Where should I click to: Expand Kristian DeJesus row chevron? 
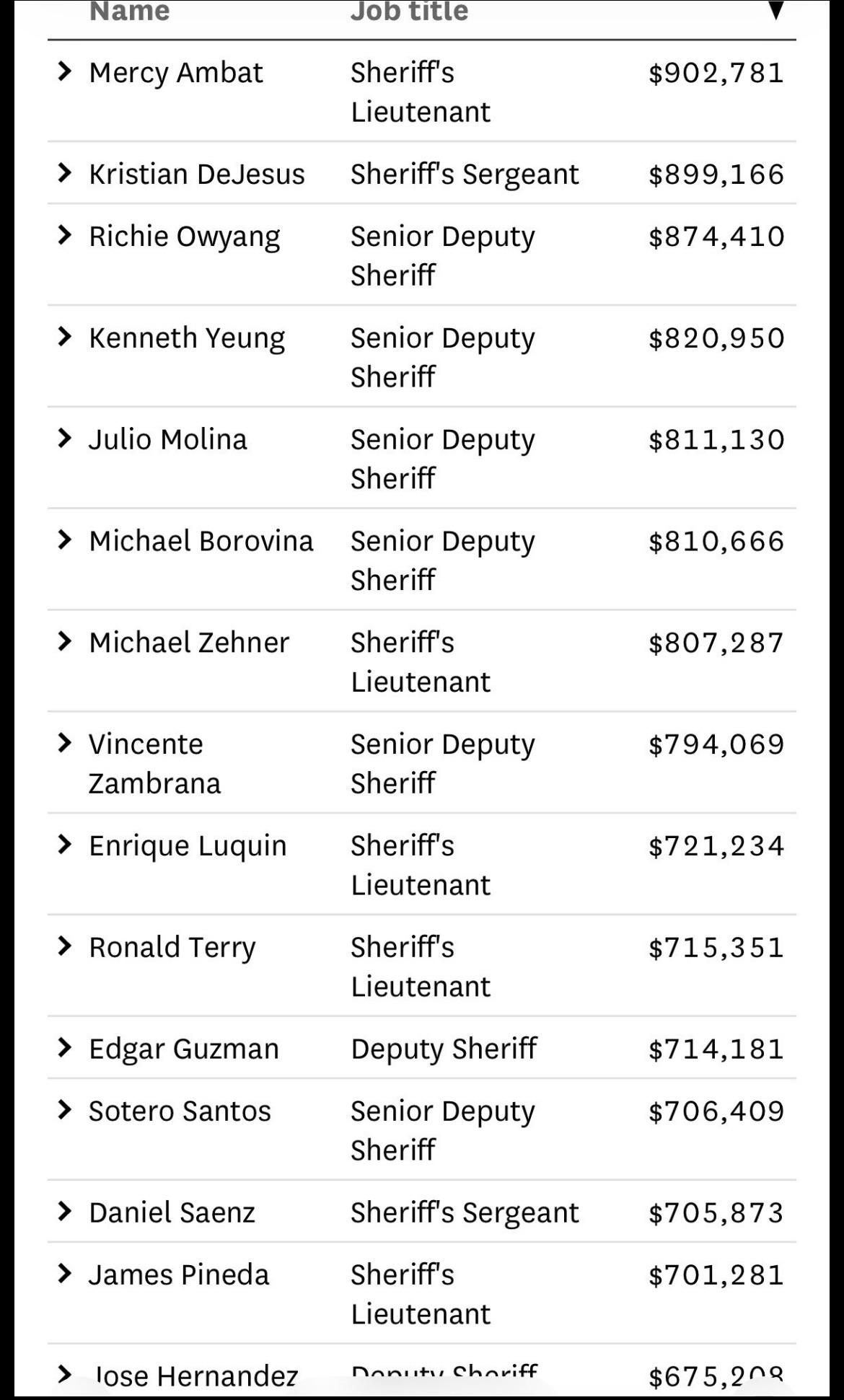[x=65, y=173]
